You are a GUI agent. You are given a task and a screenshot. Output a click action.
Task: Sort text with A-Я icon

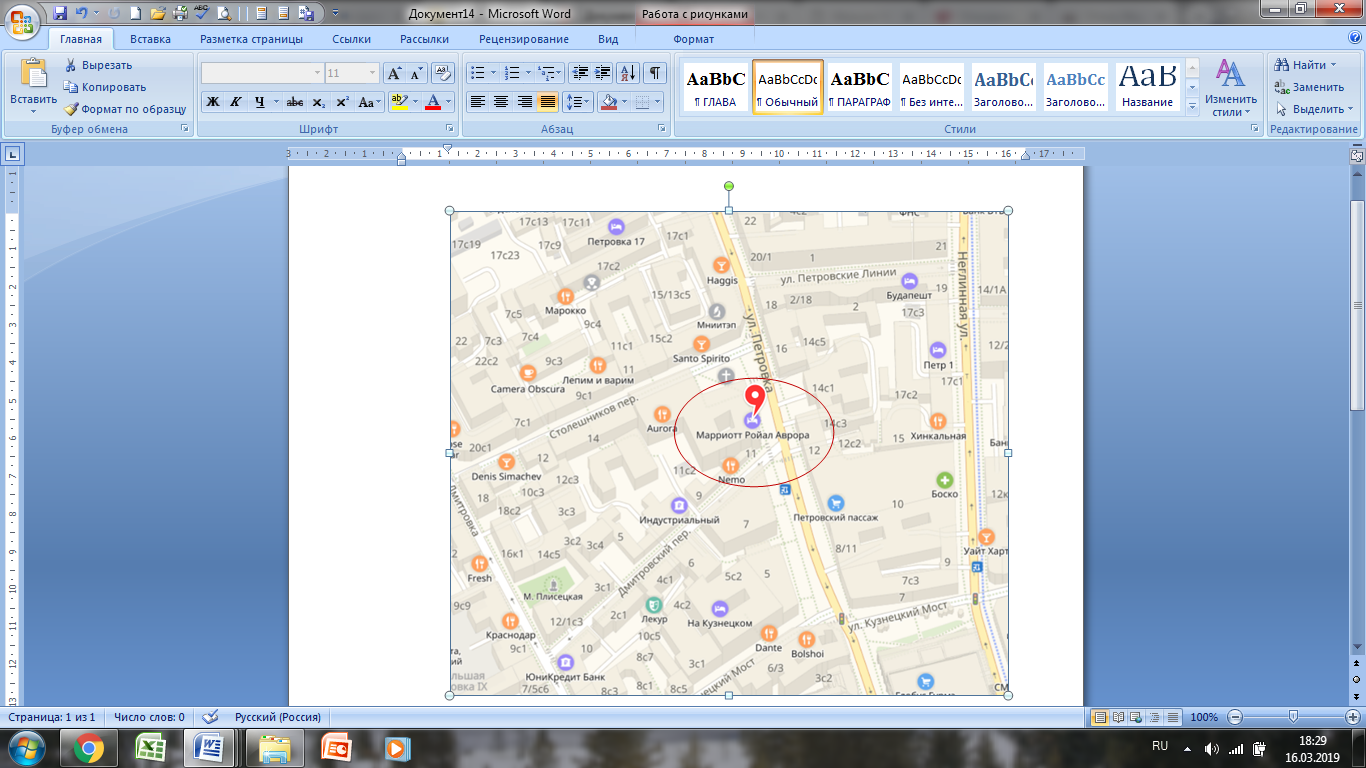628,73
